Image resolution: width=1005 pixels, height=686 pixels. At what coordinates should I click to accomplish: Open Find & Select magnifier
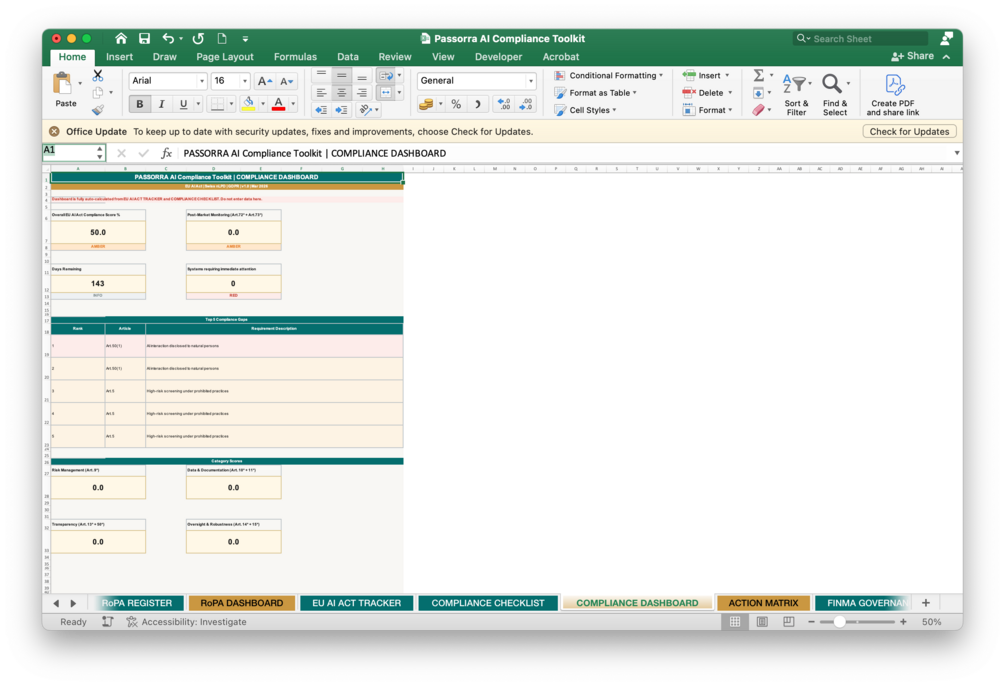[835, 94]
